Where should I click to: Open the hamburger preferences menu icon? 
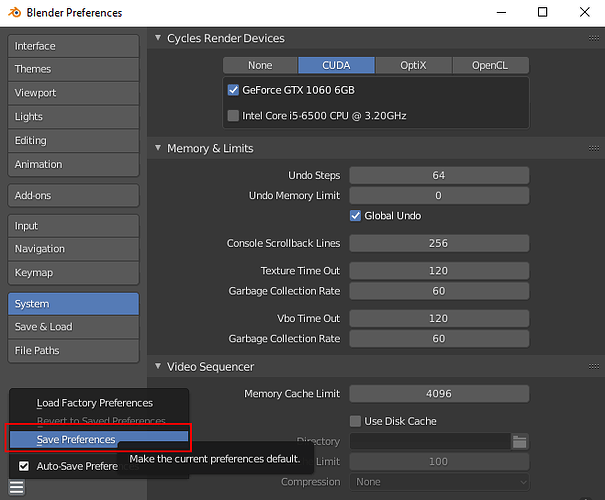pyautogui.click(x=17, y=487)
